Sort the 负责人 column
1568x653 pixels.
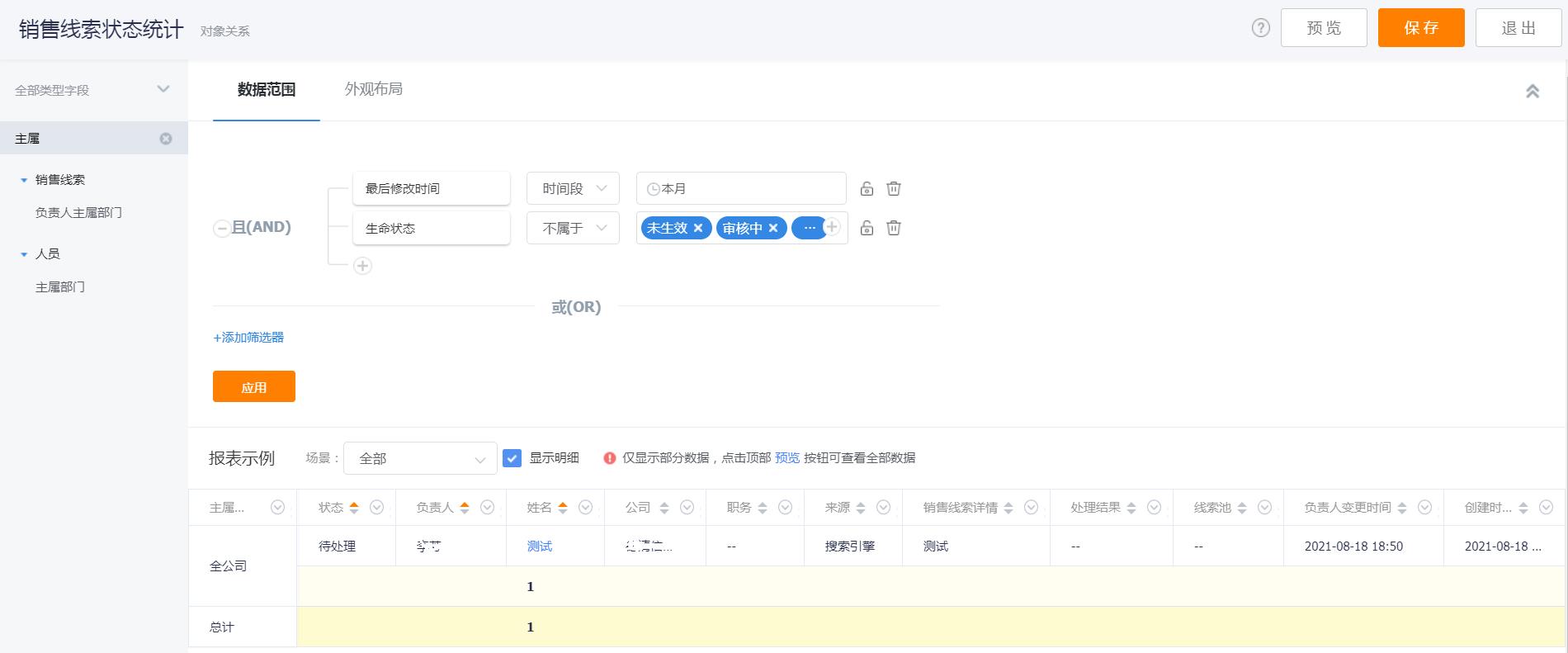(x=465, y=508)
